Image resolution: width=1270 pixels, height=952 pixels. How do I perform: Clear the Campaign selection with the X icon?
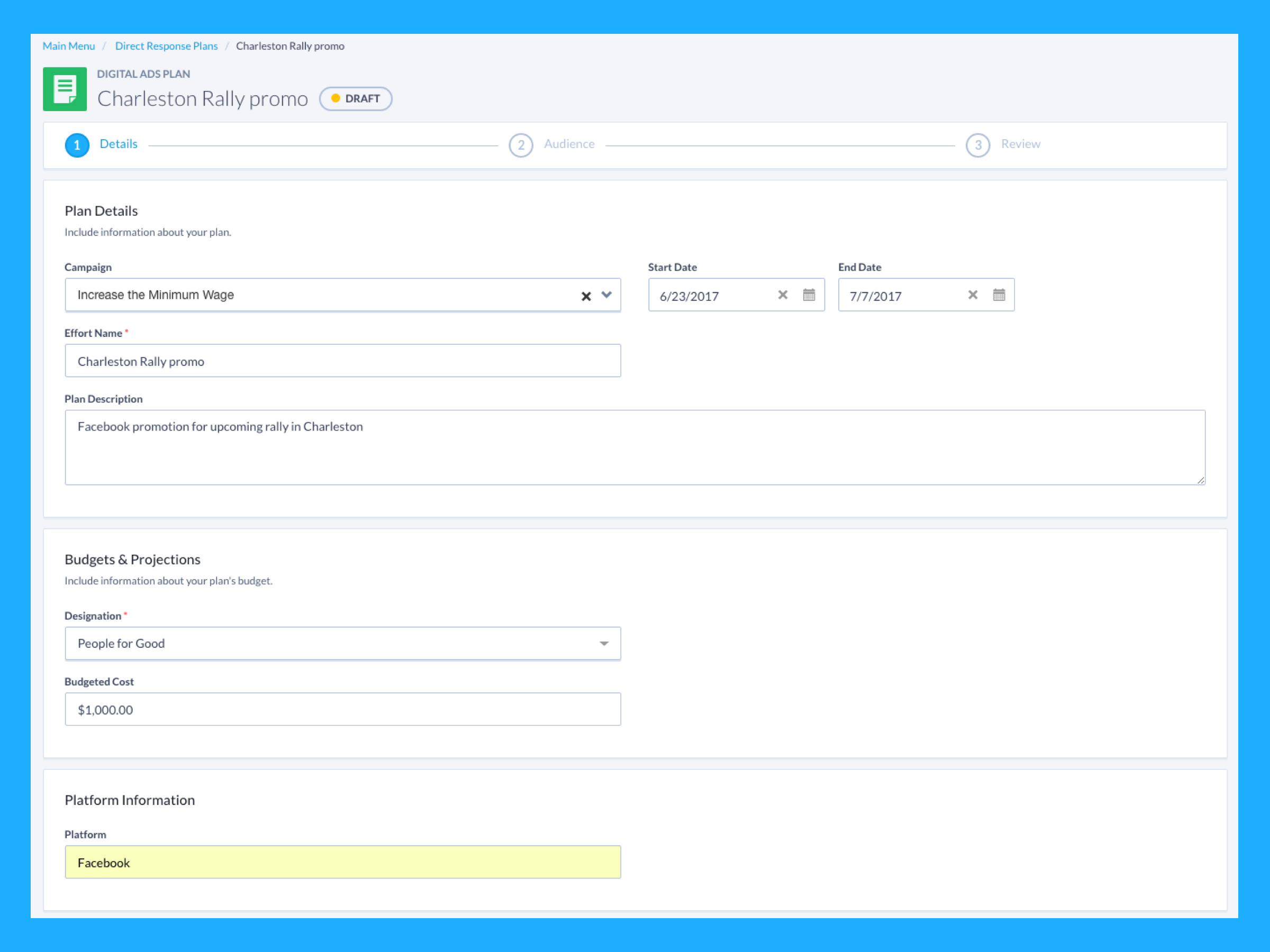pos(586,296)
